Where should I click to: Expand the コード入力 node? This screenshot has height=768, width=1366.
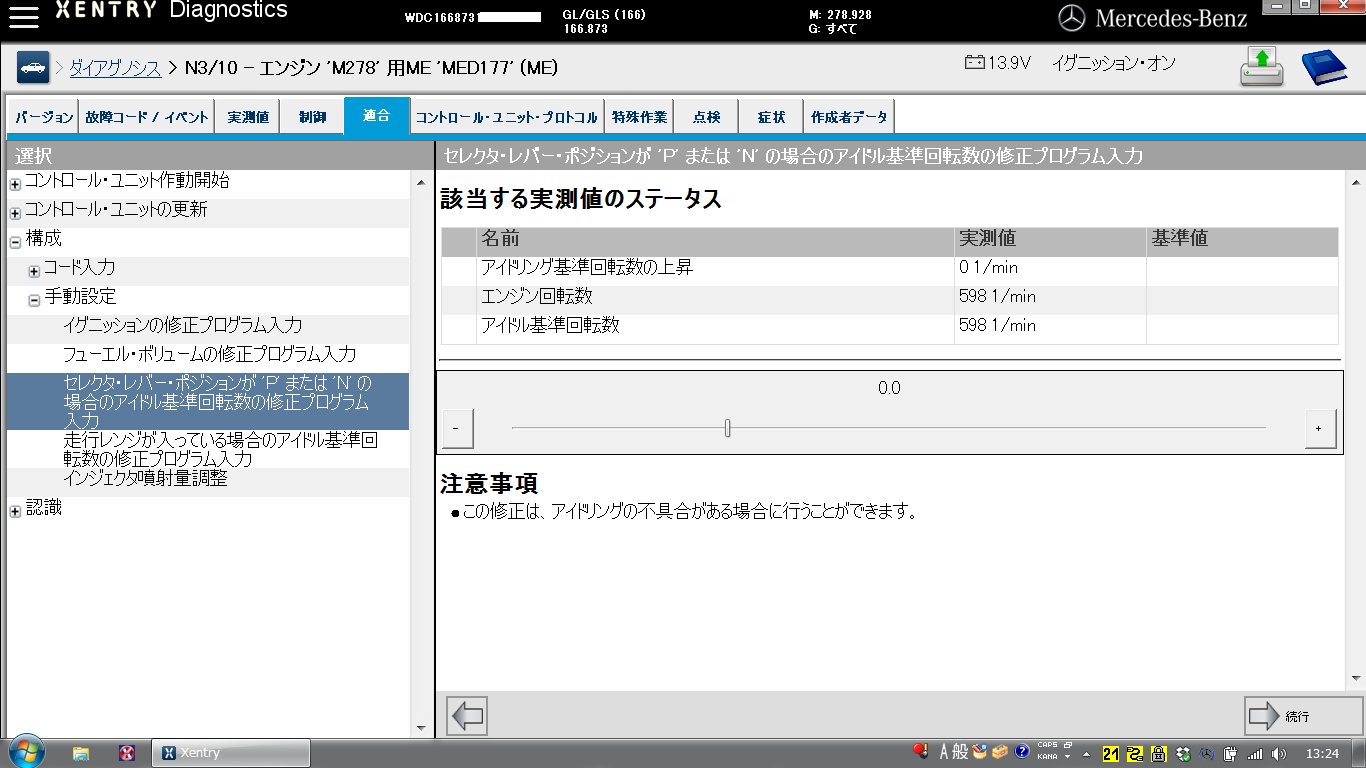(x=34, y=271)
